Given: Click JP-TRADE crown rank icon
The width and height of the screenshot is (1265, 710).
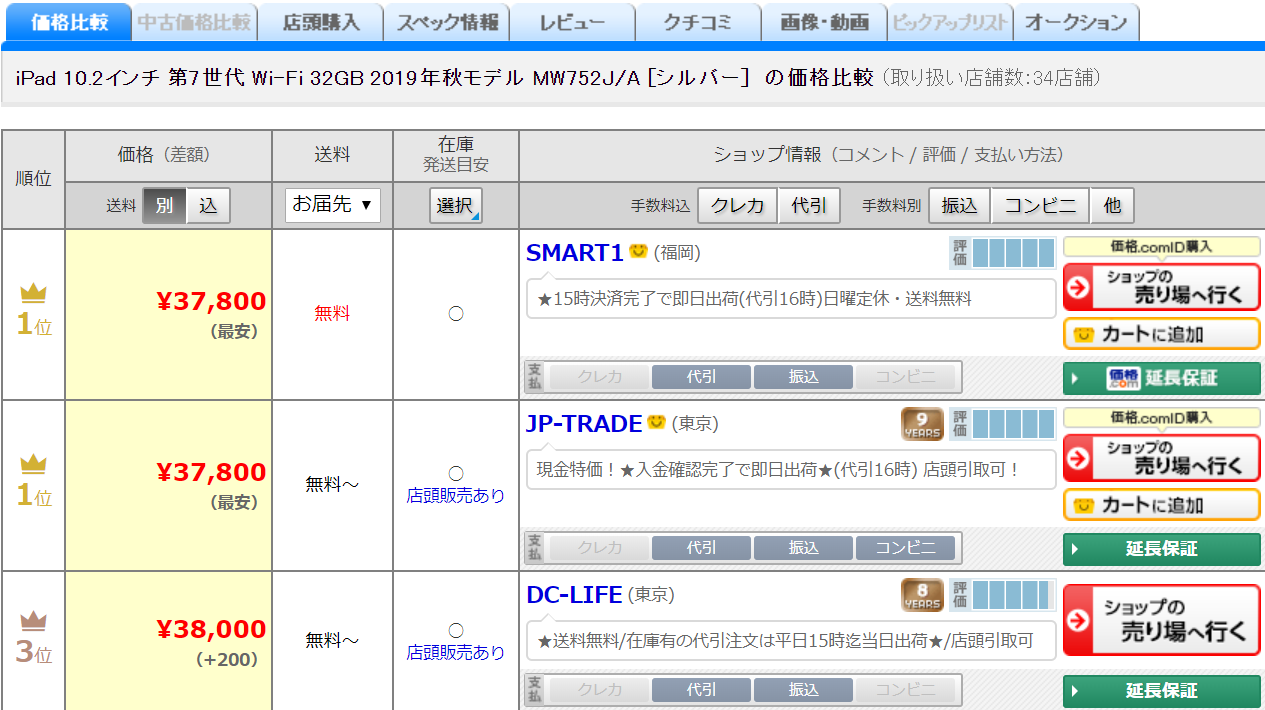Looking at the screenshot, I should pos(34,464).
